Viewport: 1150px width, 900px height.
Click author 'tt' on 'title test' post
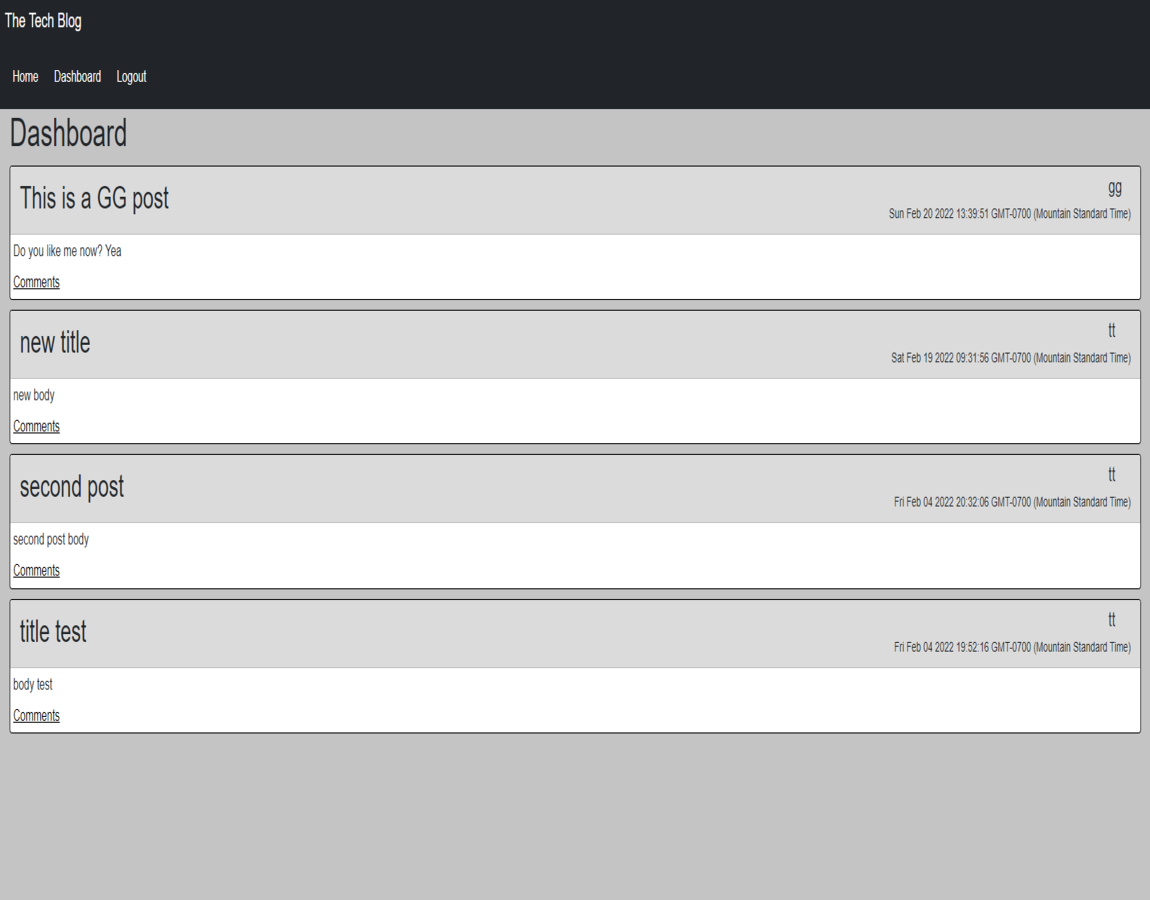click(1112, 620)
